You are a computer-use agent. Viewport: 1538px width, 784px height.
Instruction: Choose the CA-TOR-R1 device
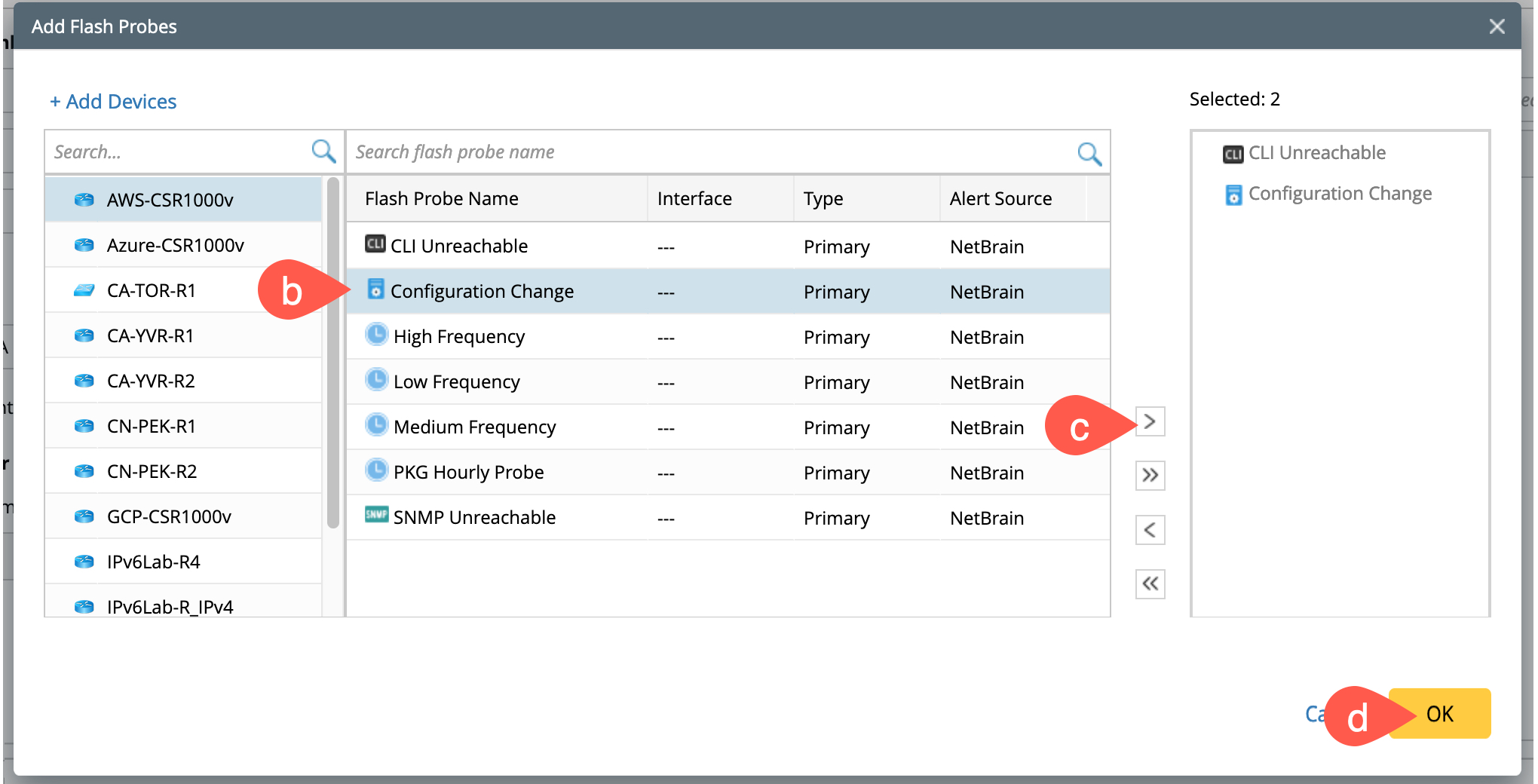coord(151,291)
